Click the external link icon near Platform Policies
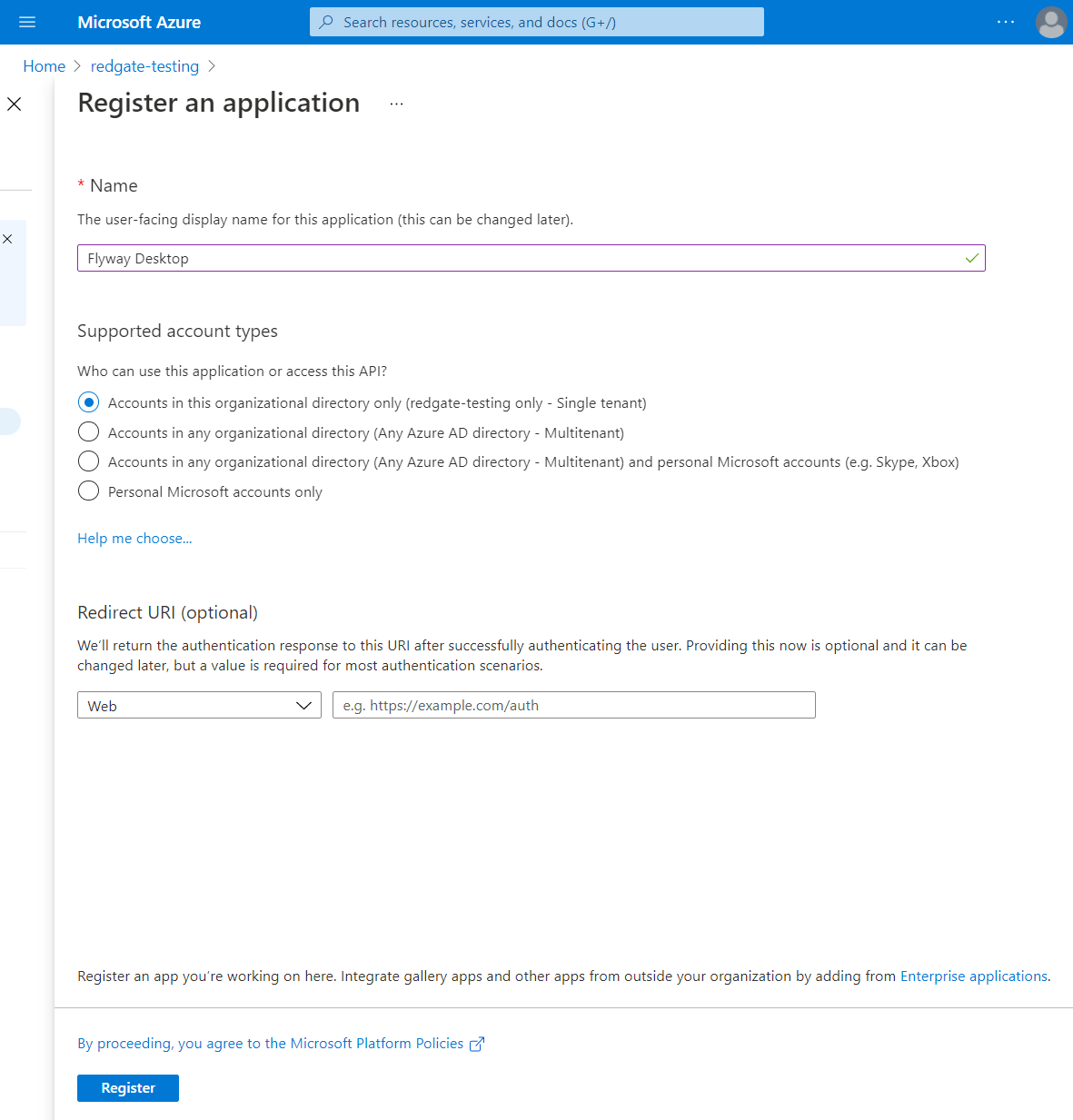This screenshot has height=1120, width=1073. [477, 1044]
